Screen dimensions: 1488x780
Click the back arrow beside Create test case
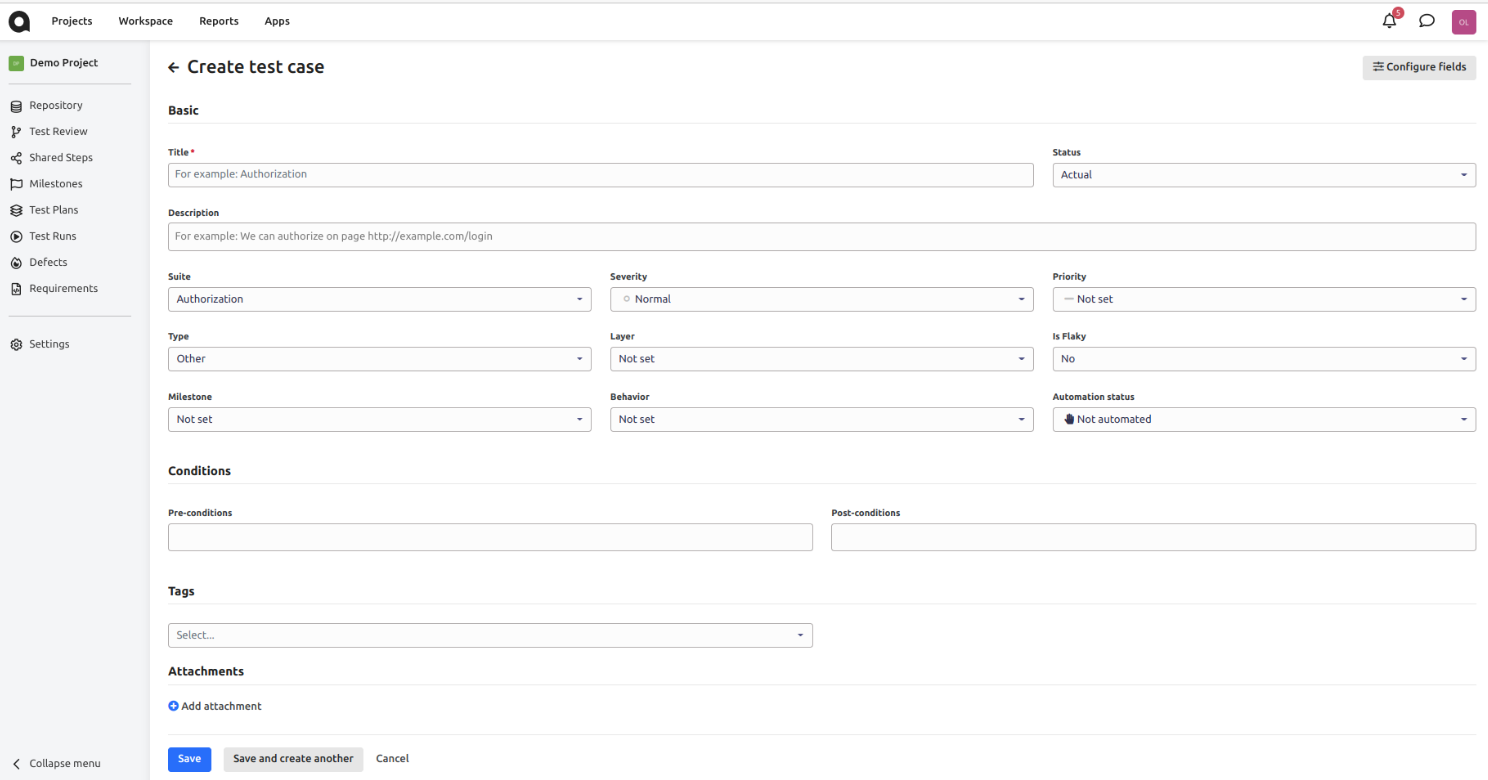[x=174, y=67]
